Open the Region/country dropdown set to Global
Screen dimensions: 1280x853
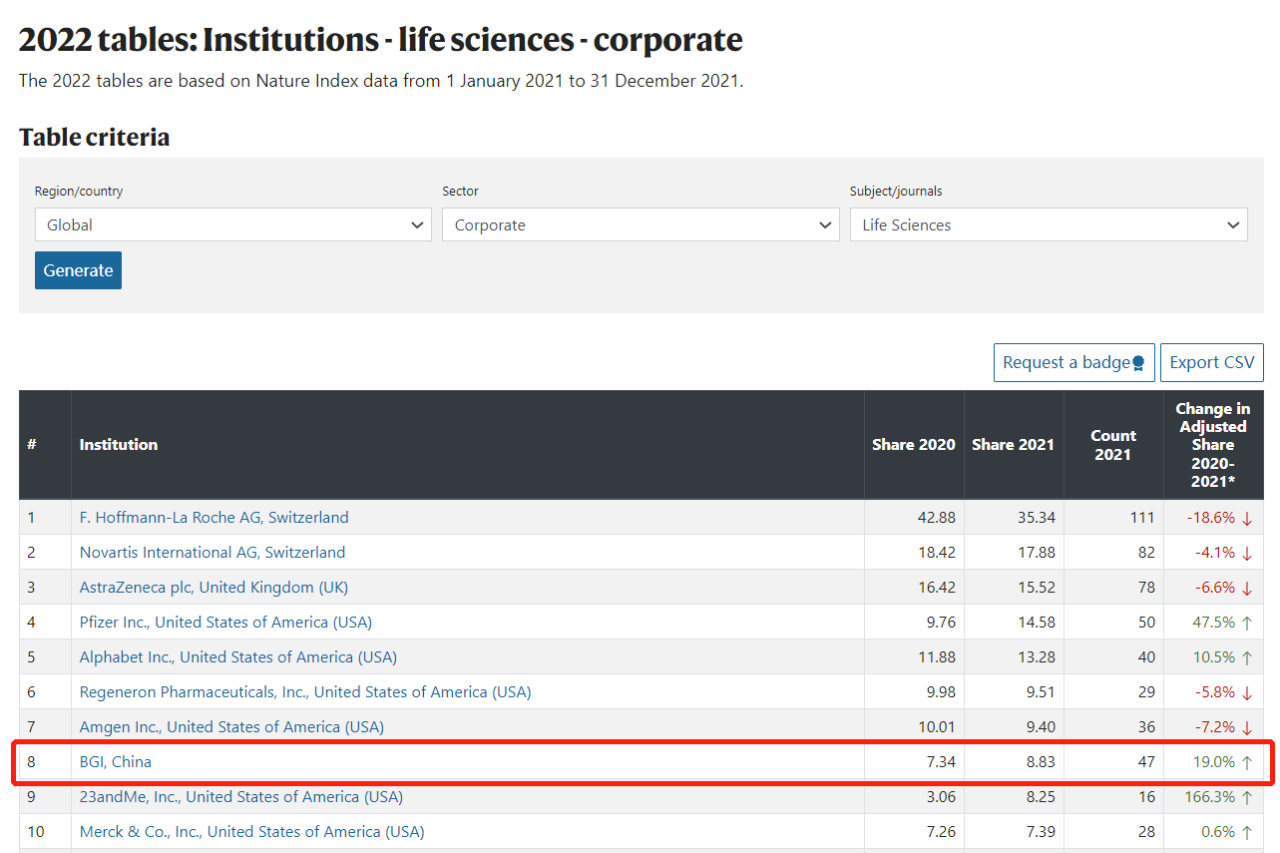[x=233, y=225]
